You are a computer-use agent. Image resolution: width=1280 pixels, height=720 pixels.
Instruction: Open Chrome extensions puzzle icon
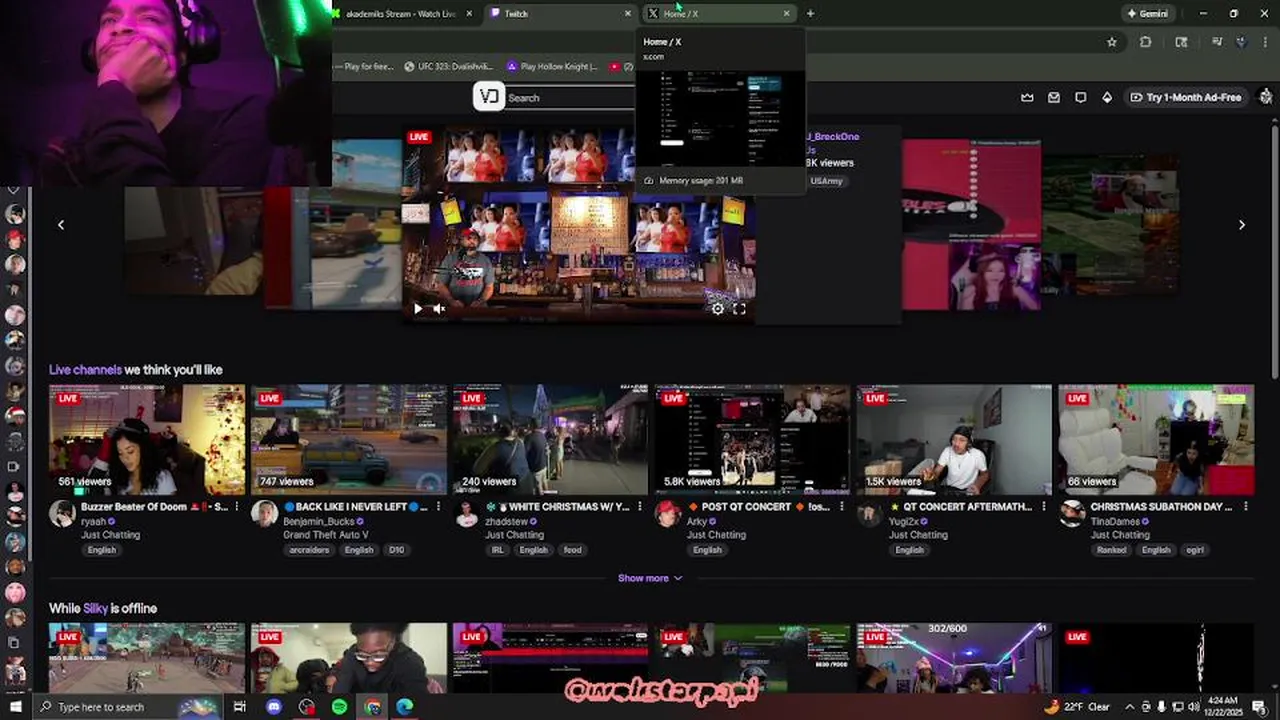point(1146,42)
